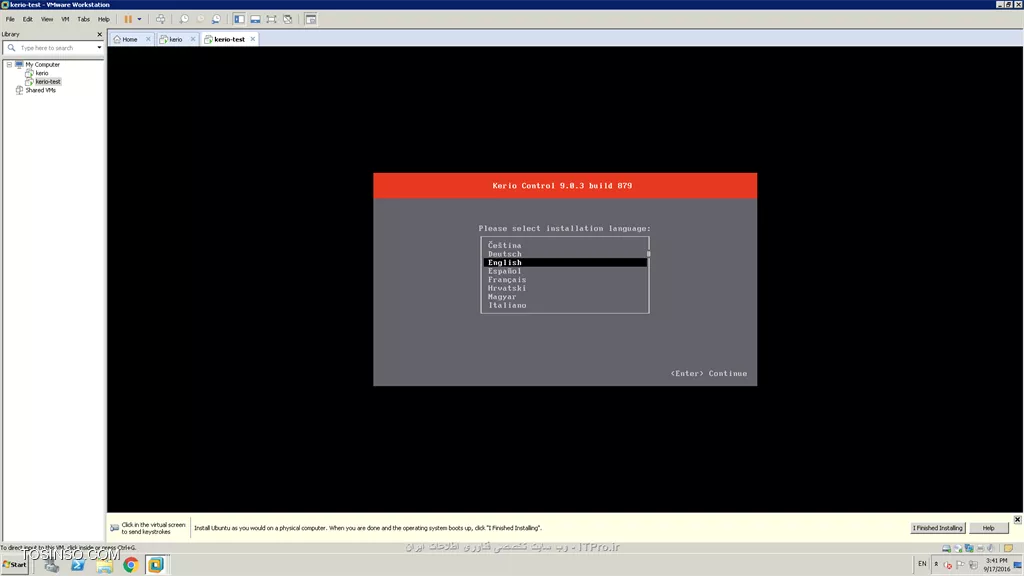Click the I Finished Installing button
This screenshot has height=576, width=1024.
click(937, 528)
